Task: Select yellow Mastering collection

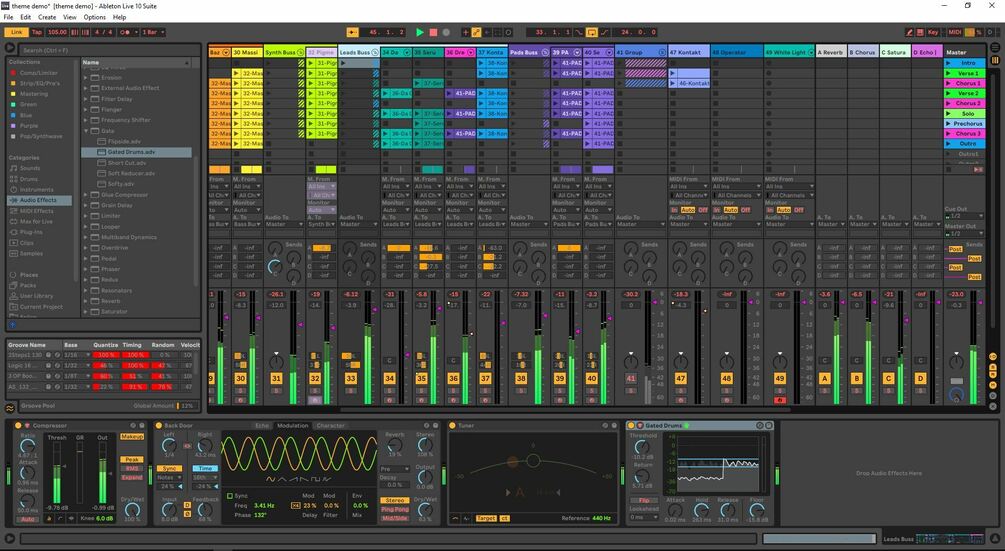Action: [x=33, y=94]
